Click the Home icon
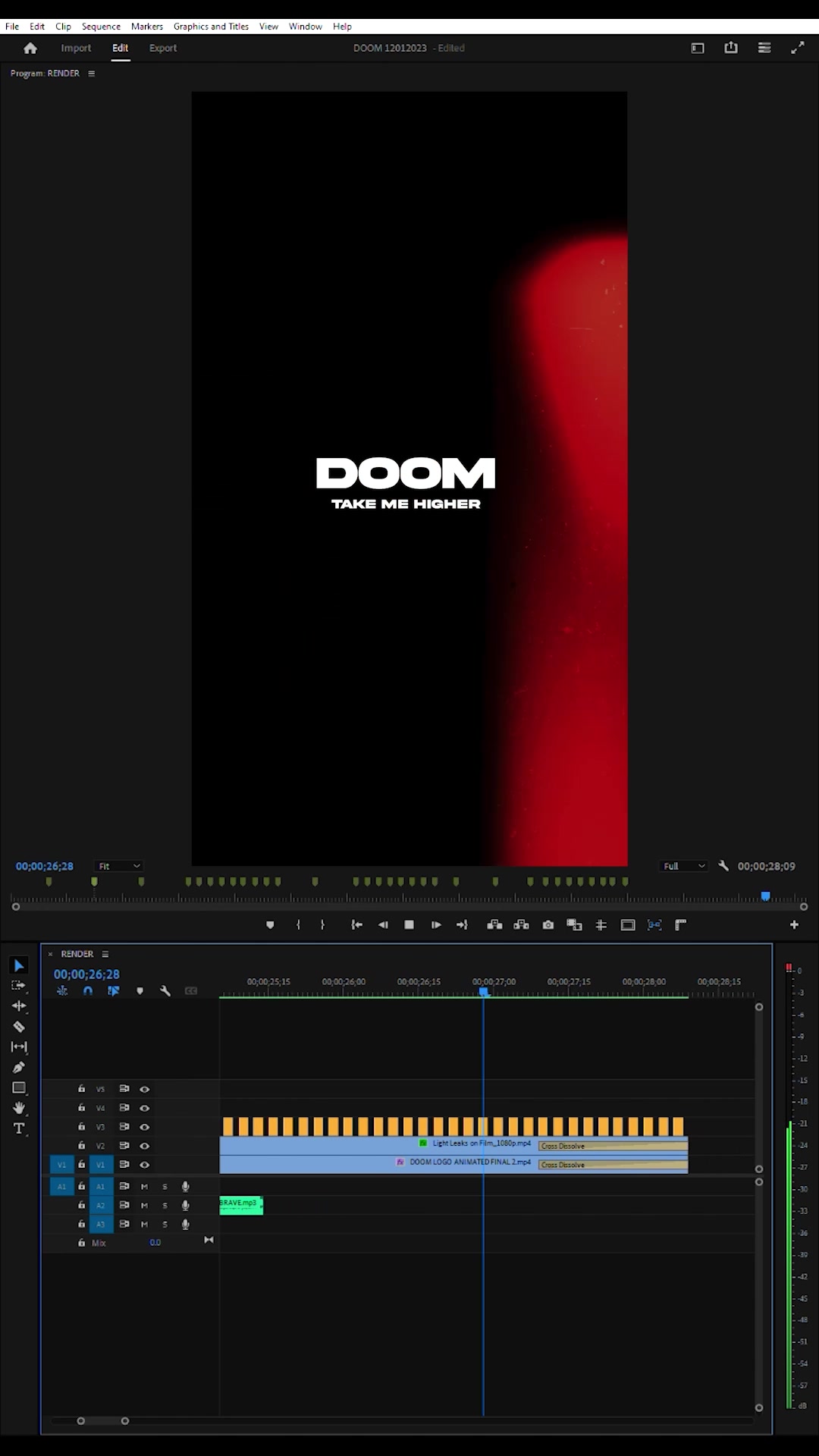This screenshot has width=819, height=1456. (30, 48)
